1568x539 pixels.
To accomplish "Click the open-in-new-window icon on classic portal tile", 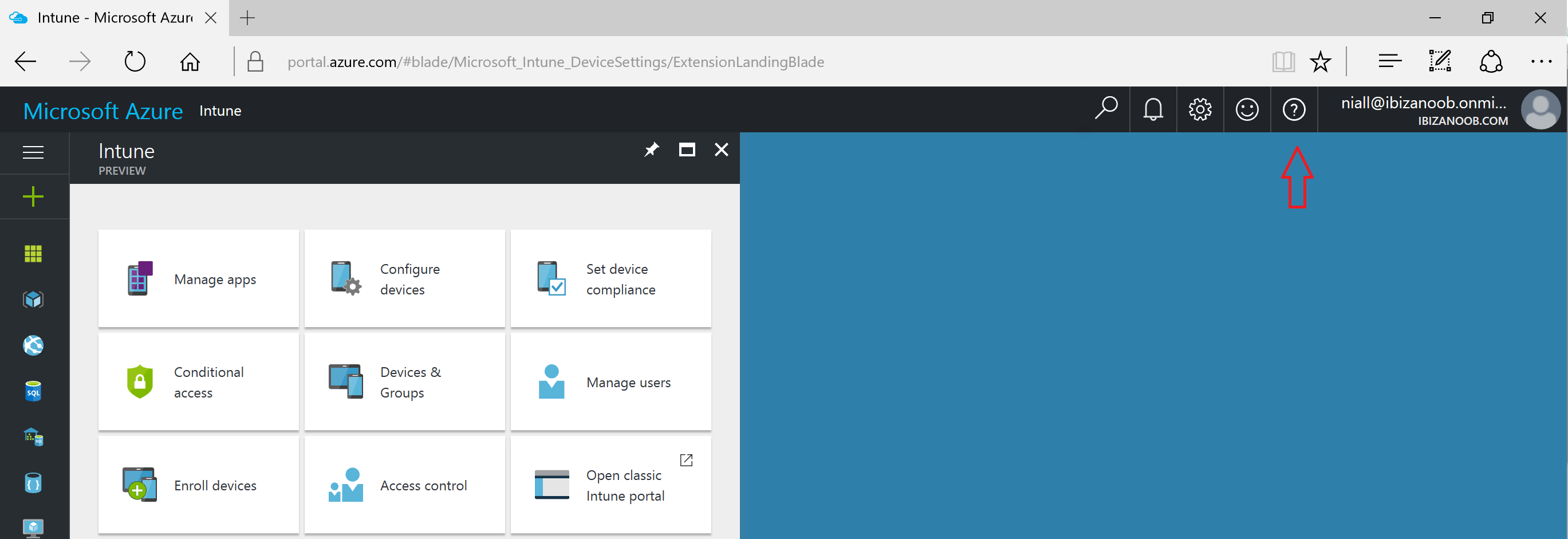I will click(686, 460).
